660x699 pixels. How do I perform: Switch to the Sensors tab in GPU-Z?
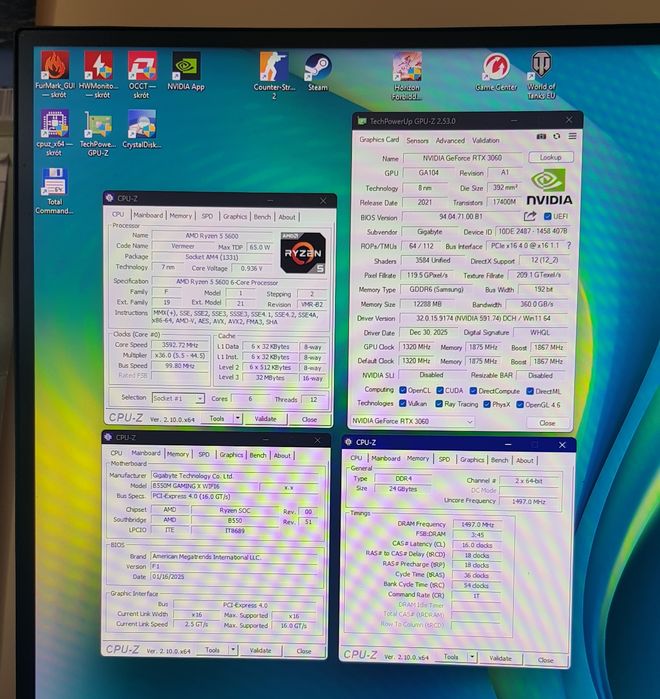(x=417, y=140)
